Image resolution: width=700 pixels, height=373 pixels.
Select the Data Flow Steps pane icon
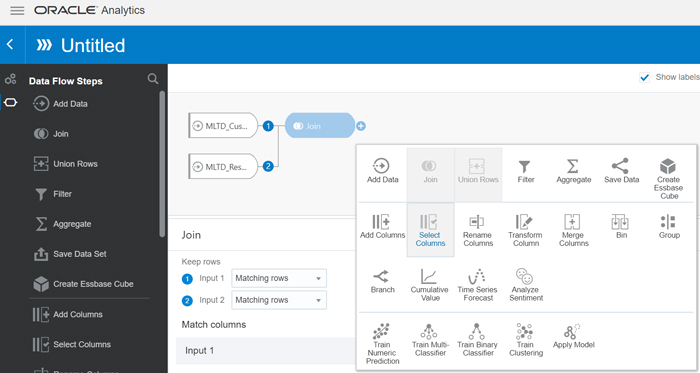(11, 103)
